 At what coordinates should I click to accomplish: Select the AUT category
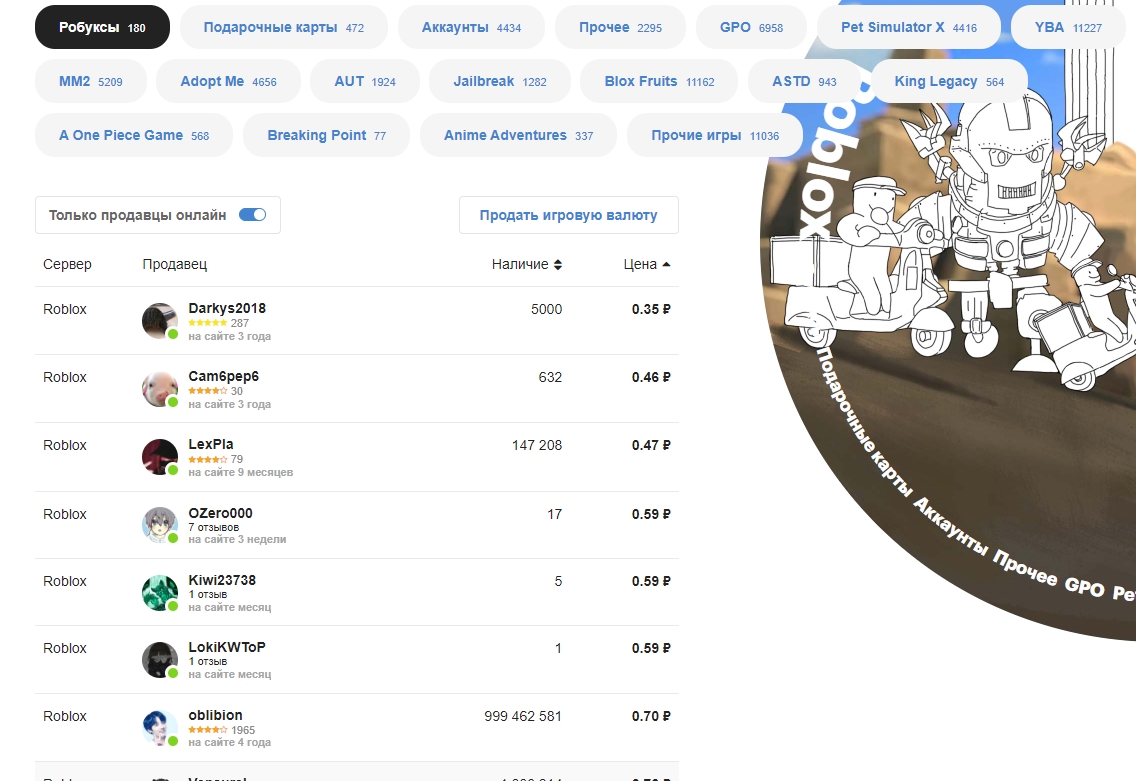365,81
